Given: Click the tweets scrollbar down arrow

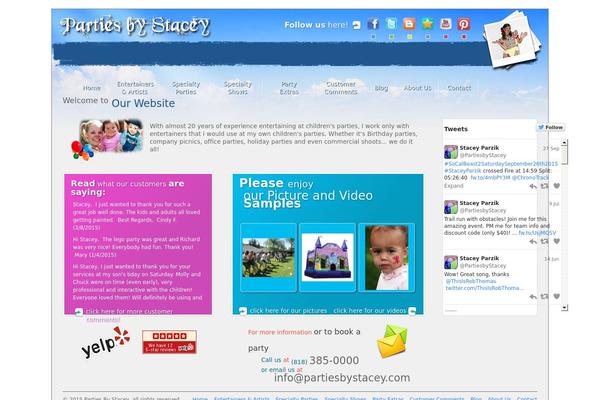Looking at the screenshot, I should [564, 307].
